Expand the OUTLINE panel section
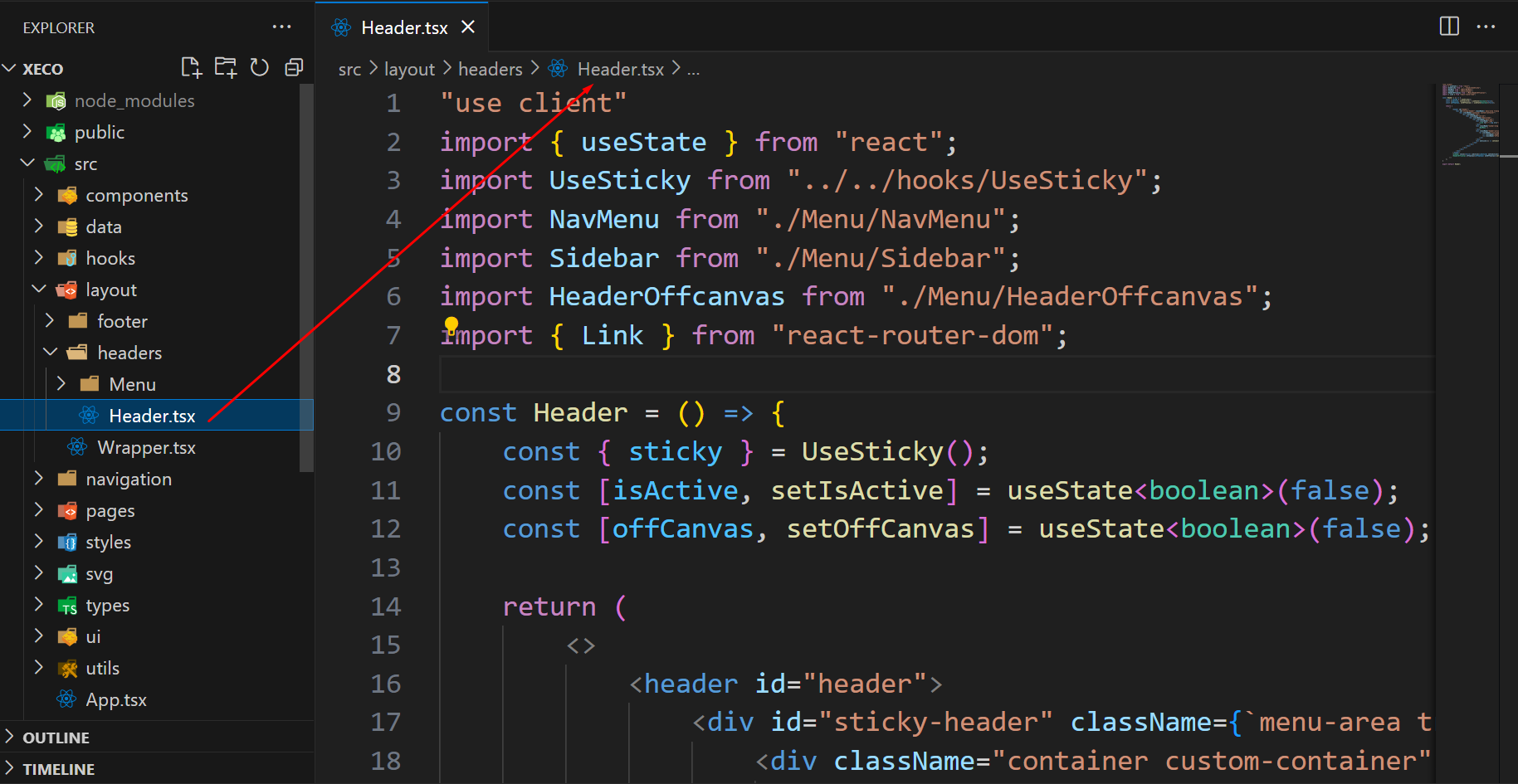Screen dimensions: 1518x784 pos(157,737)
